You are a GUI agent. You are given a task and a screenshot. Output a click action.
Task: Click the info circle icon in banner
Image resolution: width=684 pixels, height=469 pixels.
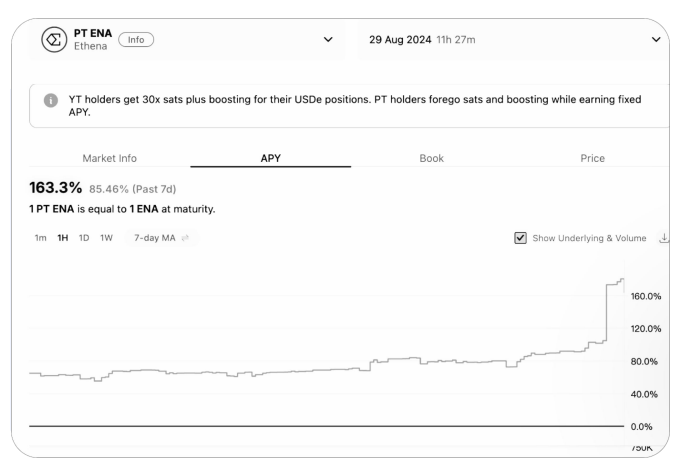tap(51, 100)
